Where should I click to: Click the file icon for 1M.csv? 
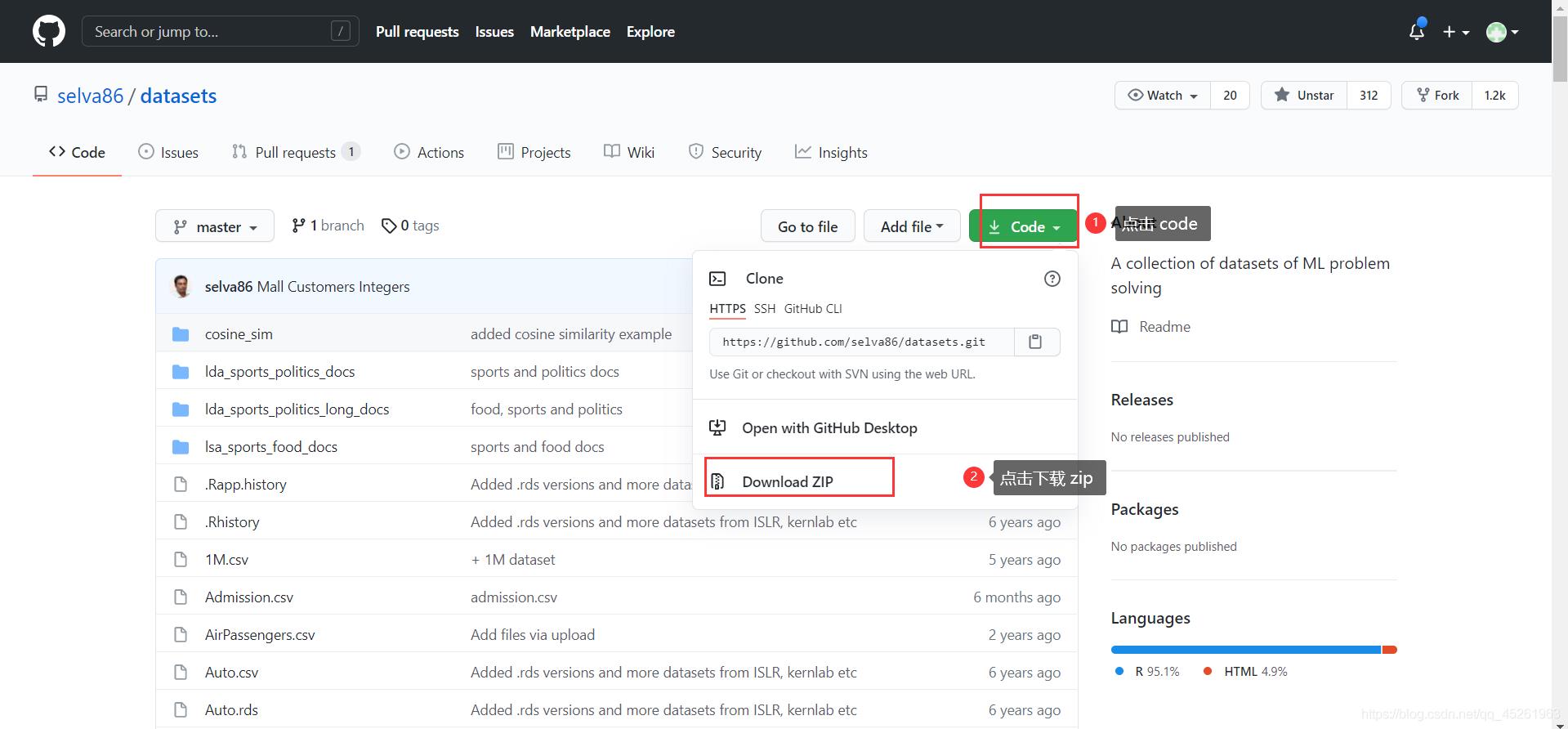click(181, 560)
